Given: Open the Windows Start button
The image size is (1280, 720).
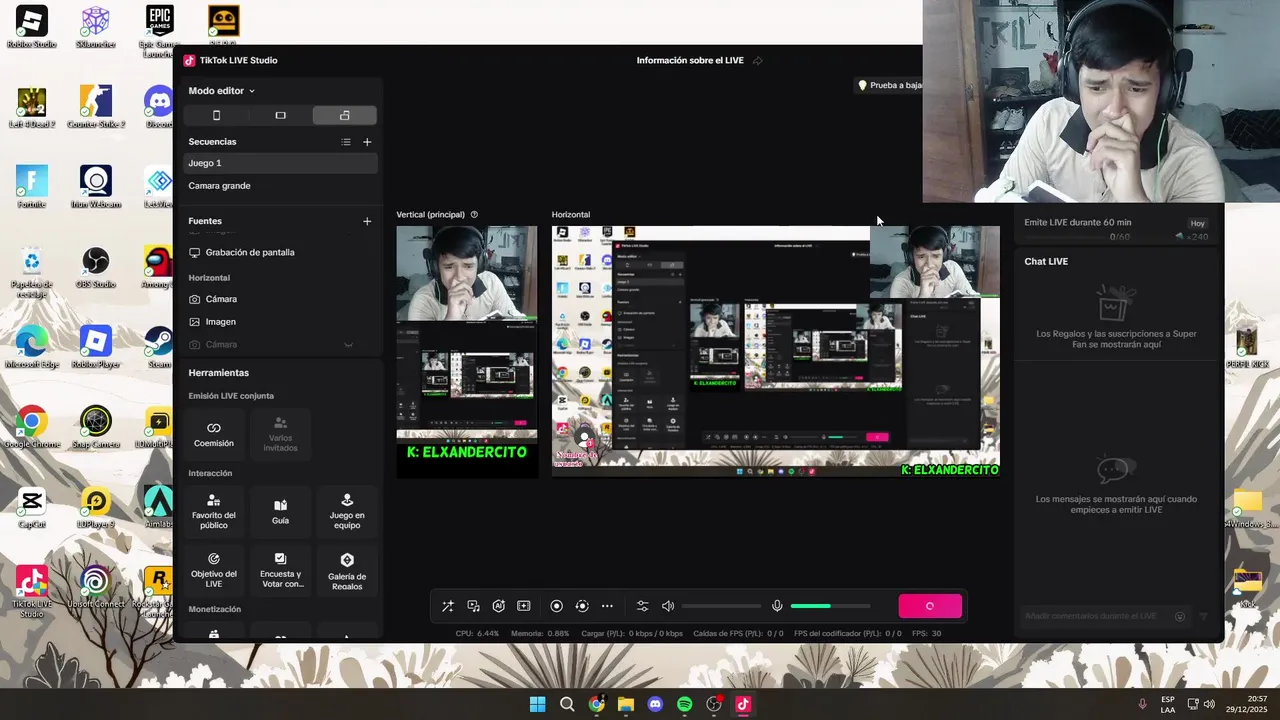Looking at the screenshot, I should 538,704.
